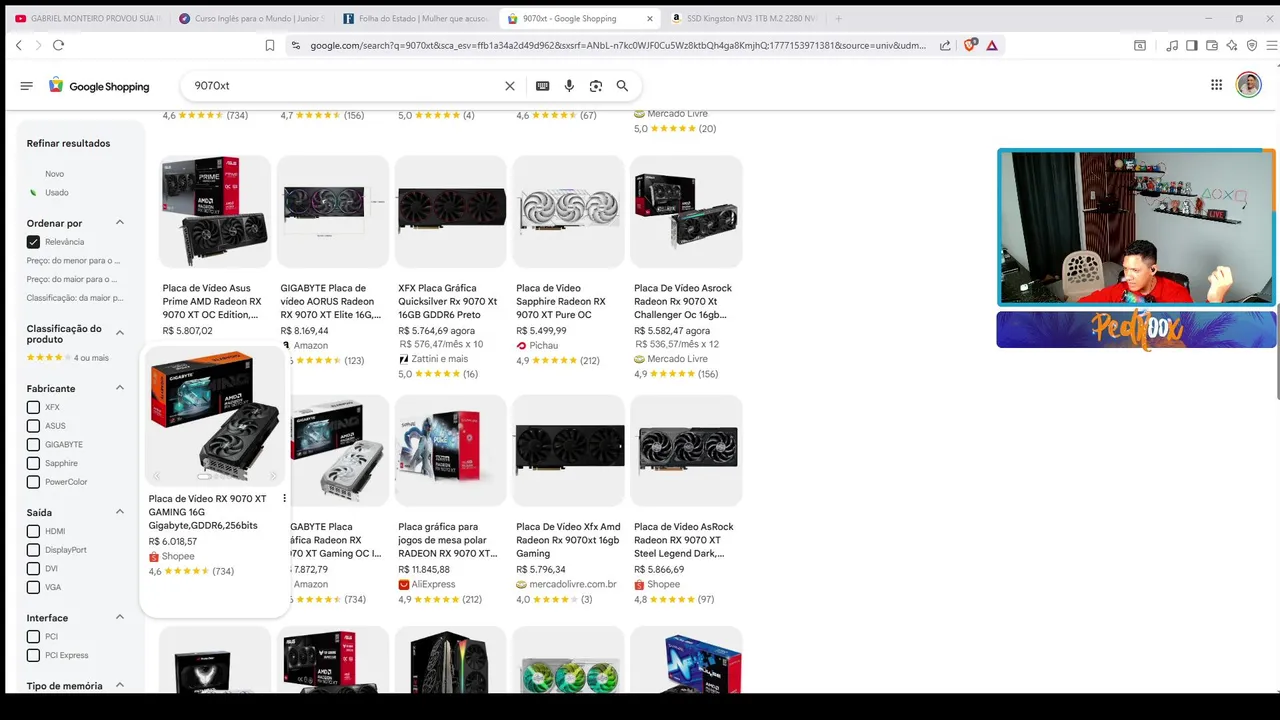Collapse the Classificação do produto section
Viewport: 1280px width, 720px height.
119,333
